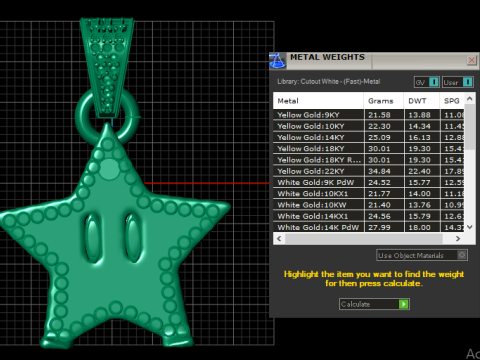Click the vertical scrollbar thumb

coord(470,127)
